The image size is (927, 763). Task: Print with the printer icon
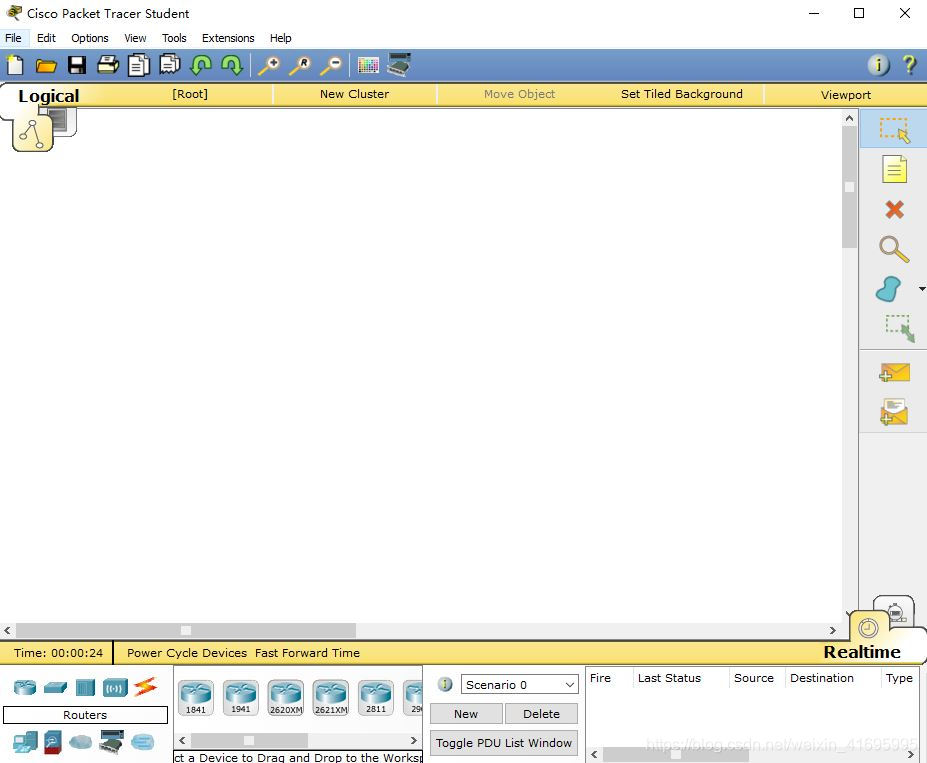coord(108,64)
